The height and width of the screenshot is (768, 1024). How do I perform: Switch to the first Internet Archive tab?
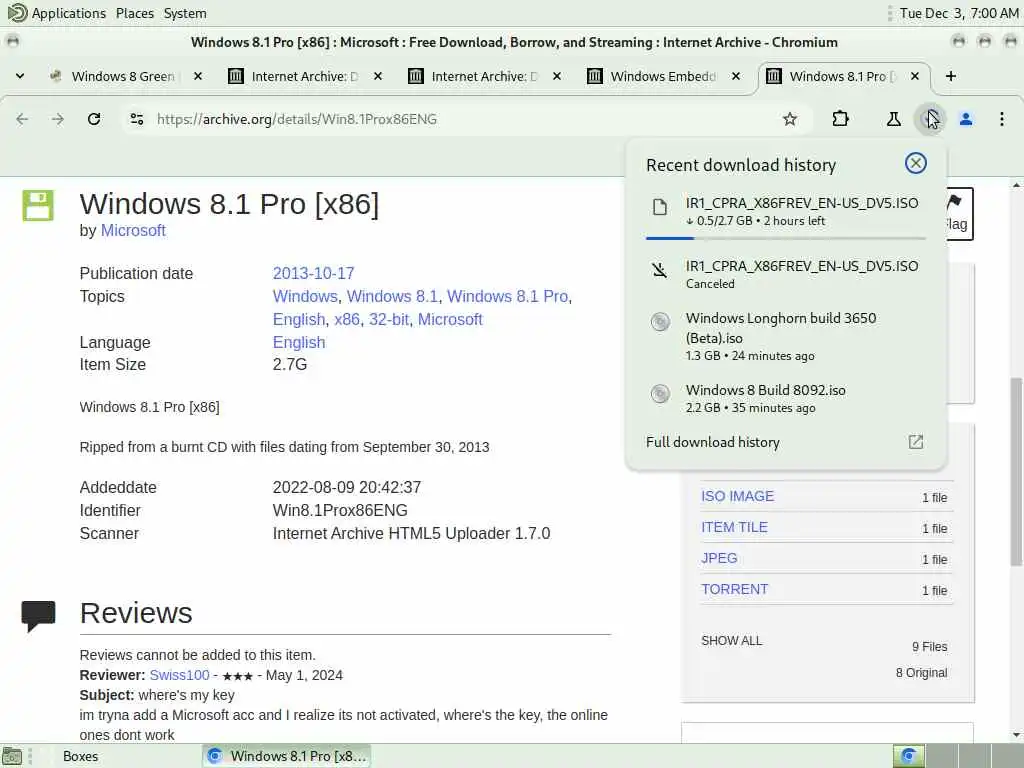coord(304,76)
